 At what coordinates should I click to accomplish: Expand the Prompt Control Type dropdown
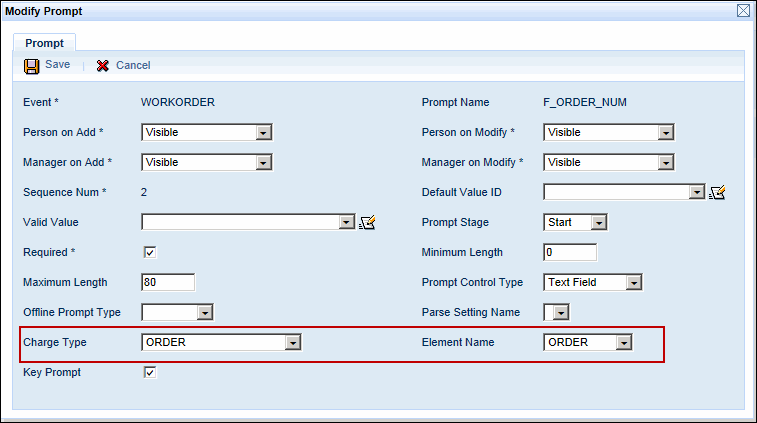click(633, 282)
